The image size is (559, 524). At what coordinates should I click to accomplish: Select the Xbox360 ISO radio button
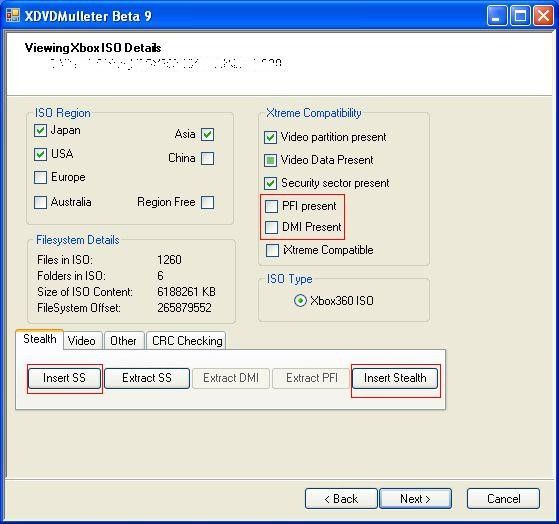[300, 301]
